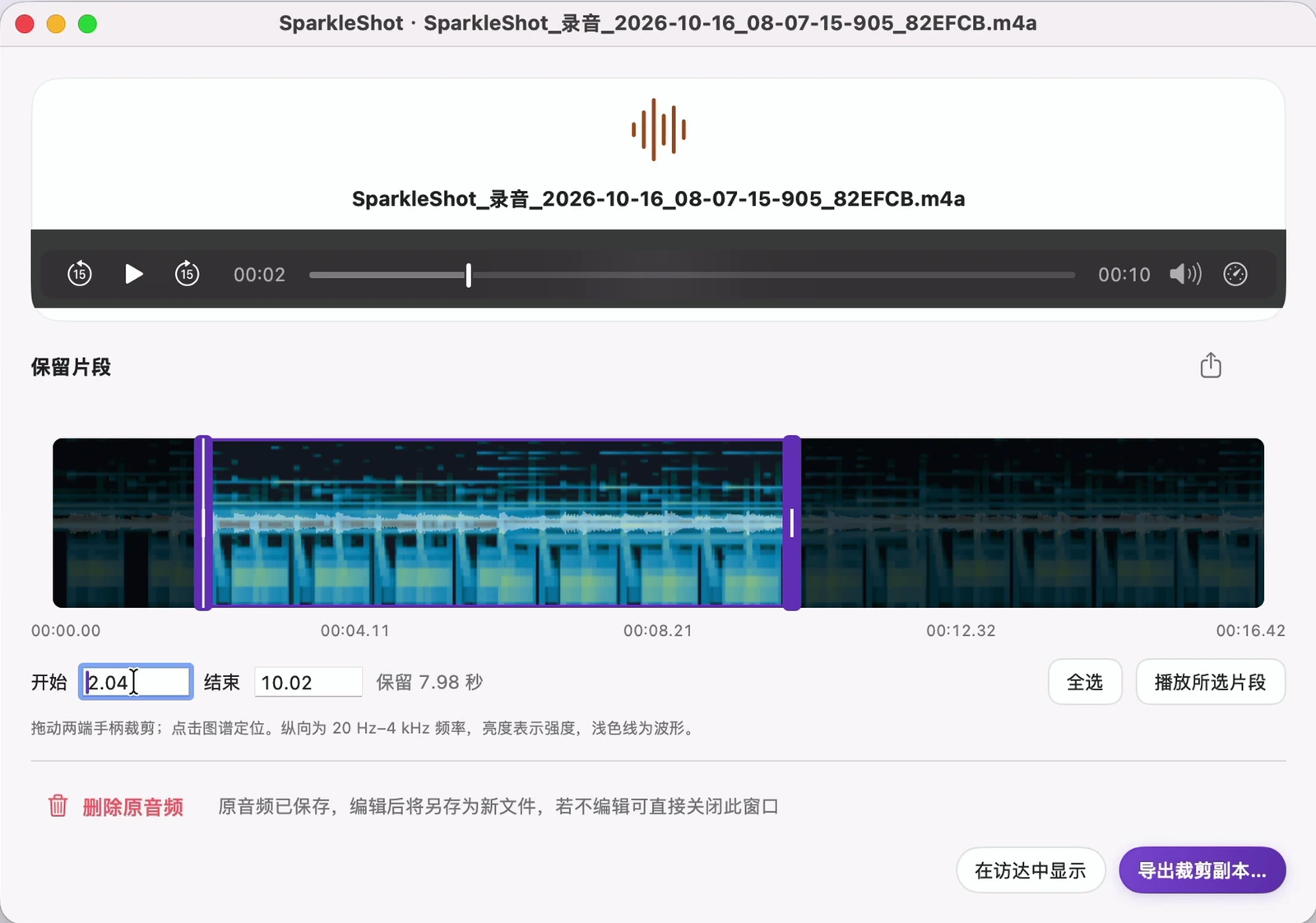The width and height of the screenshot is (1316, 923).
Task: Click the elapsed time 00:02 label
Action: click(x=259, y=275)
